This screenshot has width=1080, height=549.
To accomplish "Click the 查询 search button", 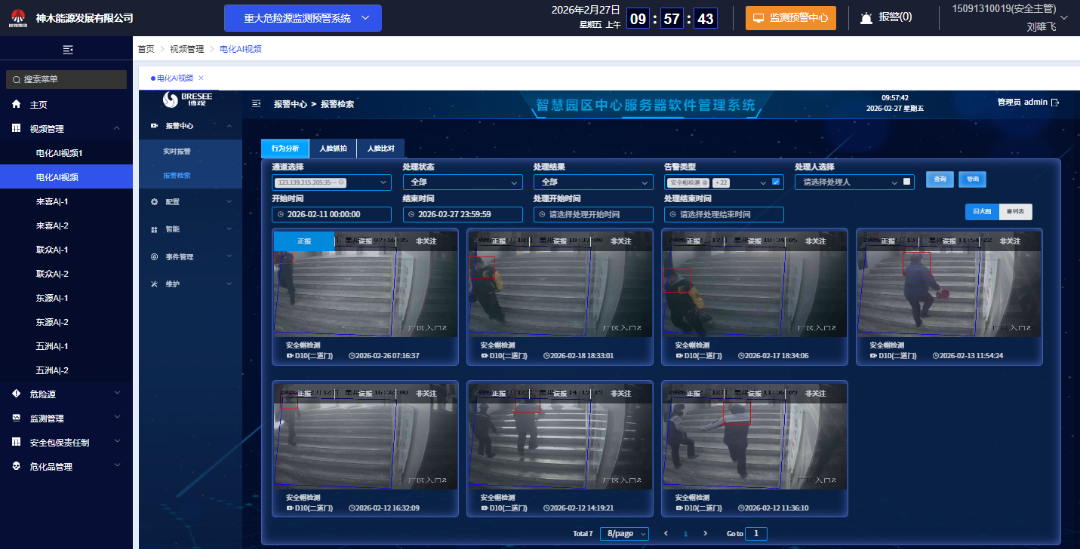I will 939,179.
